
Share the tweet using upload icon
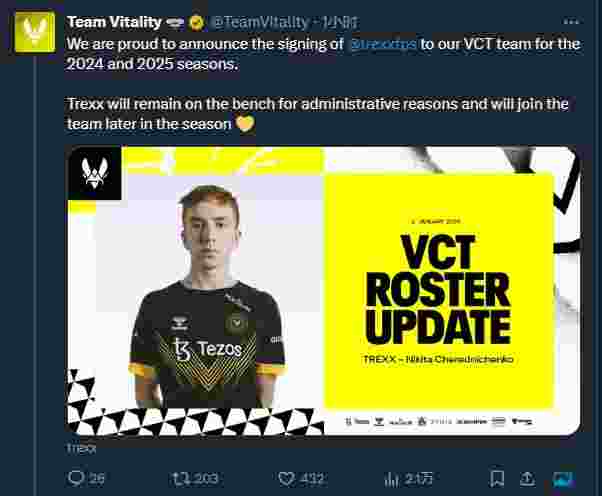coord(528,478)
